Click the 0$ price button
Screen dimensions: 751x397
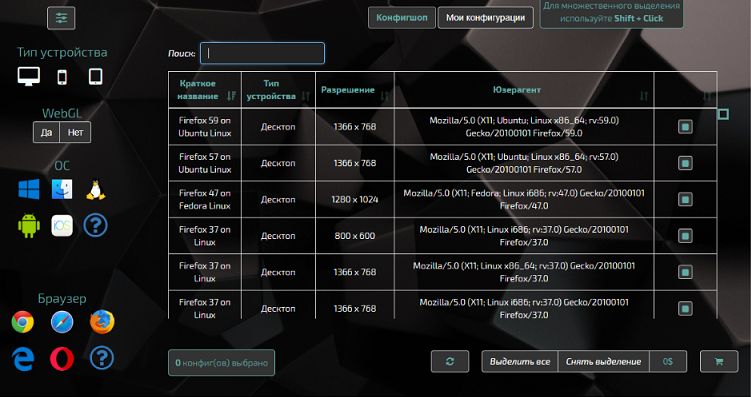pyautogui.click(x=668, y=362)
